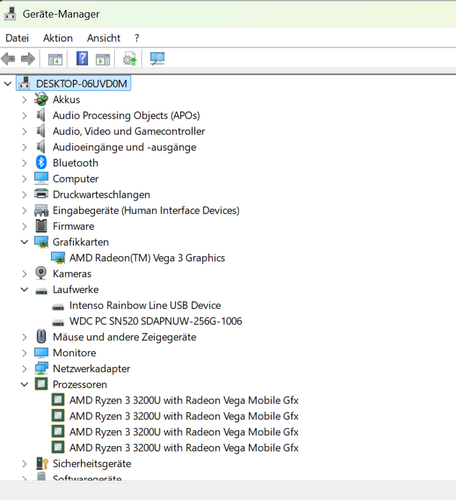Click the Bluetooth logo icon
Viewport: 456px width, 500px height.
pyautogui.click(x=41, y=162)
